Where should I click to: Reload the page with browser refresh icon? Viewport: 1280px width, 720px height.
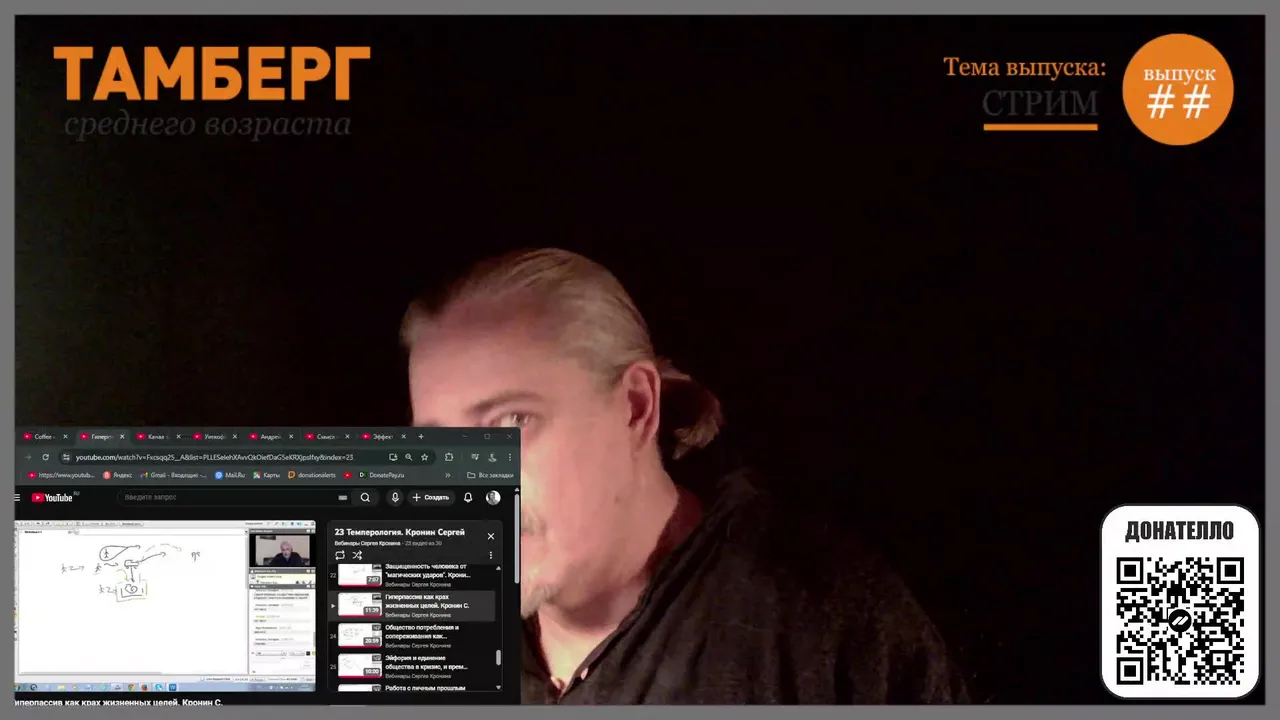[45, 457]
